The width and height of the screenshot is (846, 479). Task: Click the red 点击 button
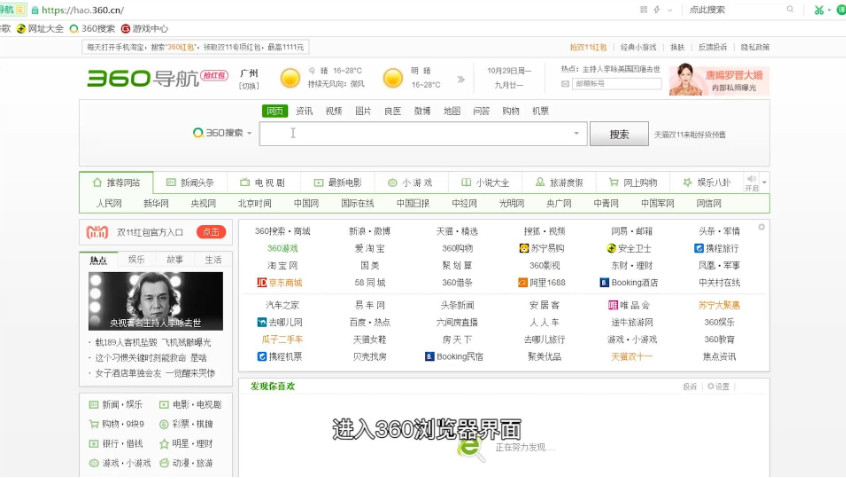tap(210, 232)
